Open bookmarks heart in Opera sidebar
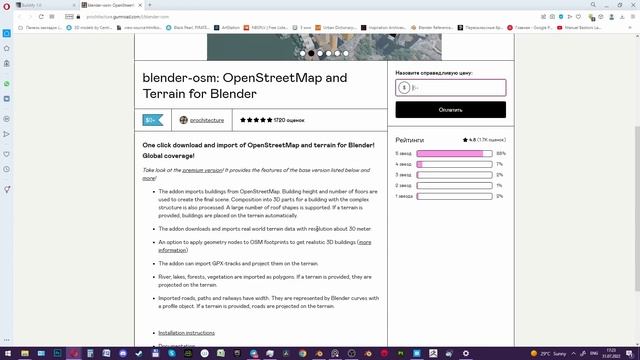 coord(7,154)
